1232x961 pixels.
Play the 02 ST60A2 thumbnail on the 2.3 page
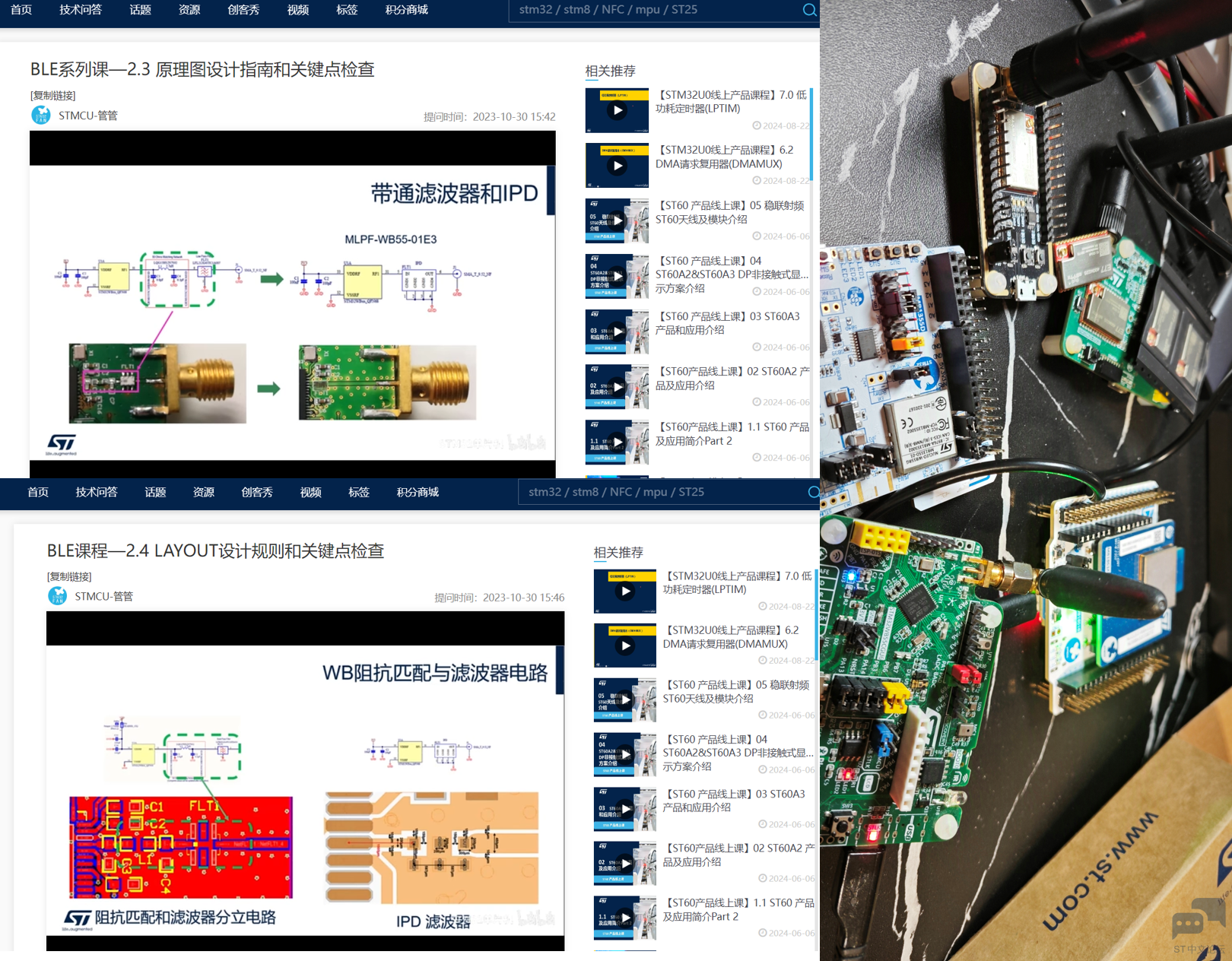[617, 387]
